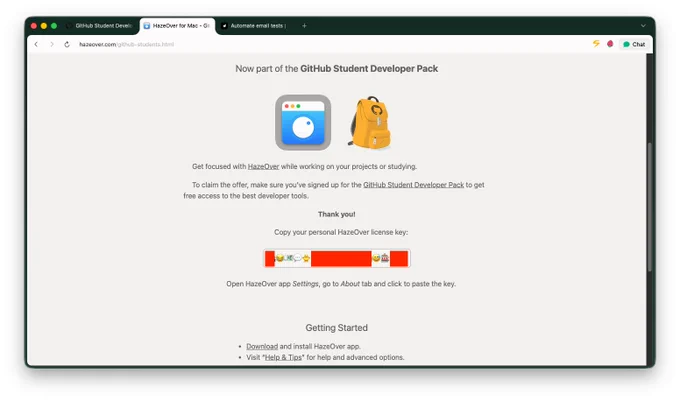Close the browser window red button
This screenshot has height=401, width=680.
34,26
